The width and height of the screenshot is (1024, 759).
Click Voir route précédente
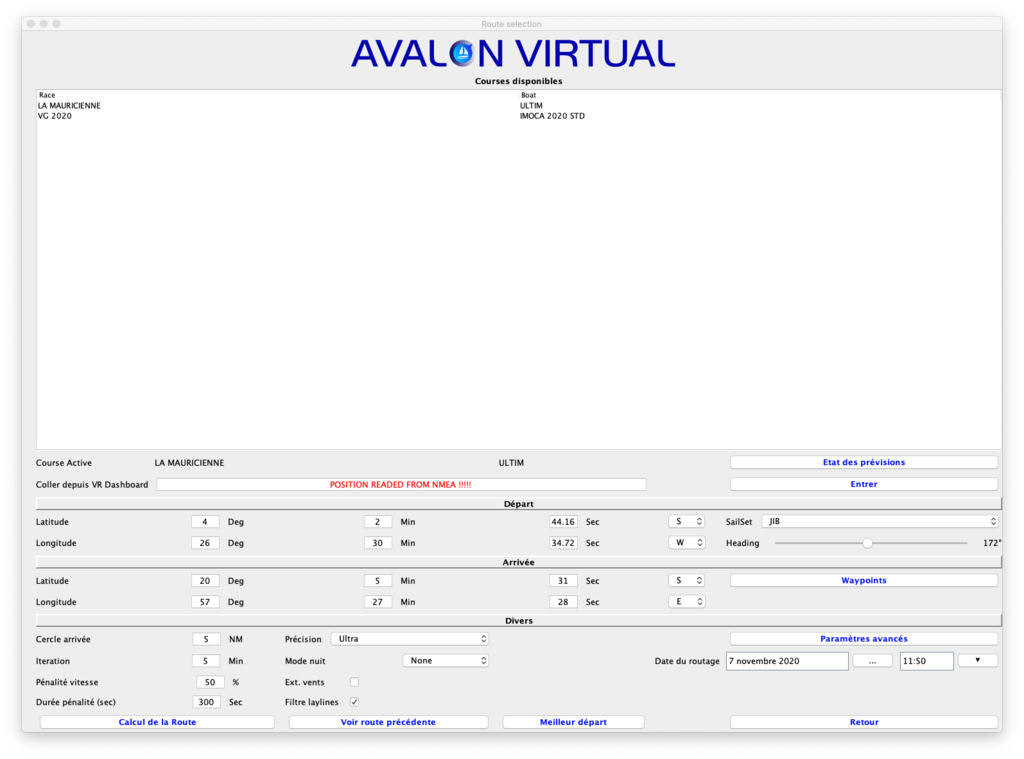(388, 722)
